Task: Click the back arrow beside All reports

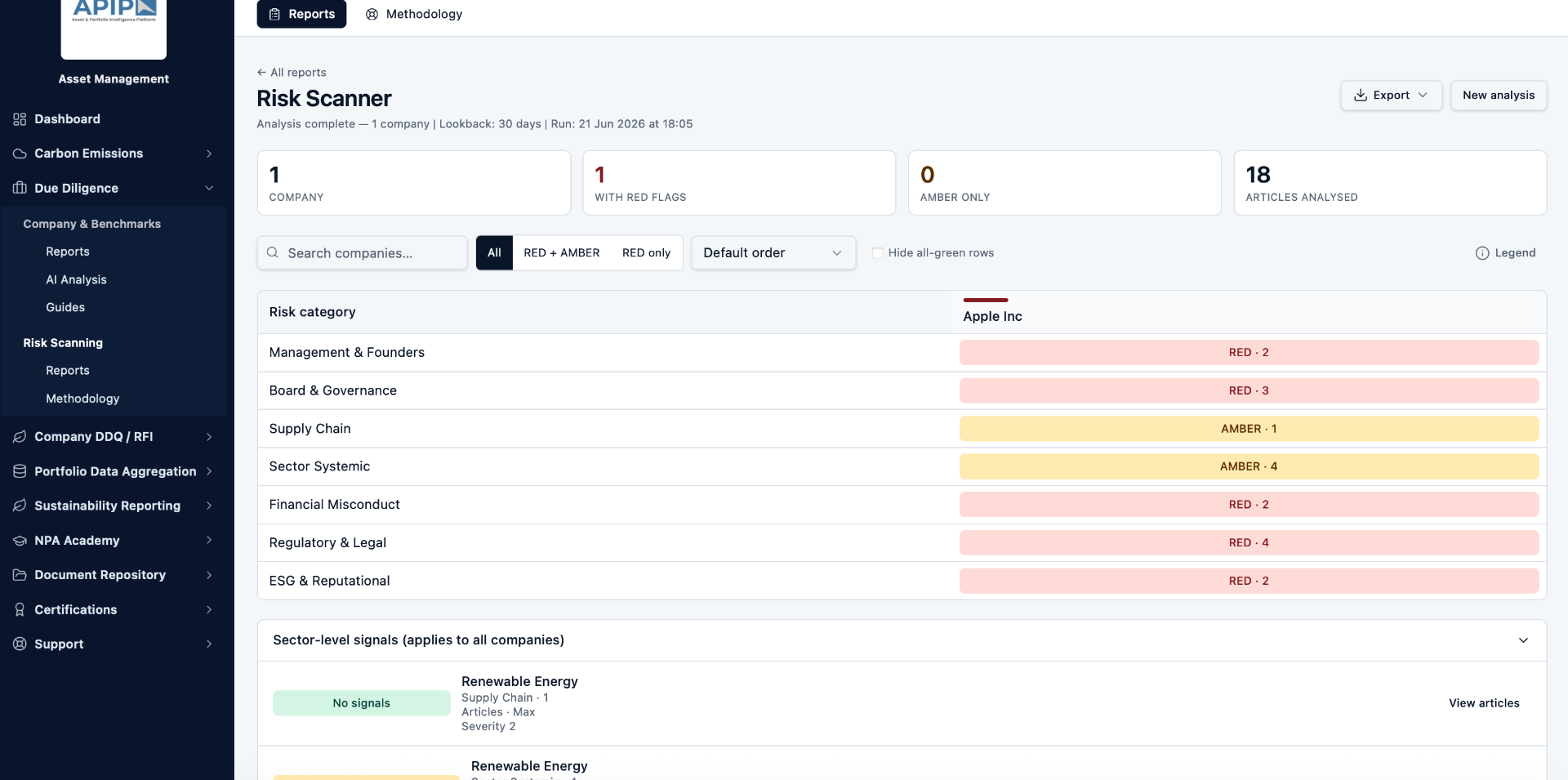Action: tap(261, 72)
